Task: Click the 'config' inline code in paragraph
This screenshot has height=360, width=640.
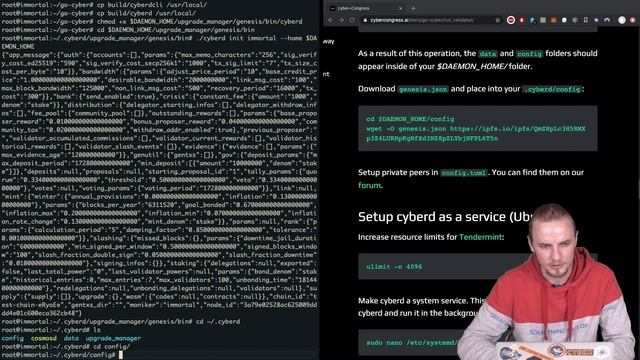Action: coord(529,54)
